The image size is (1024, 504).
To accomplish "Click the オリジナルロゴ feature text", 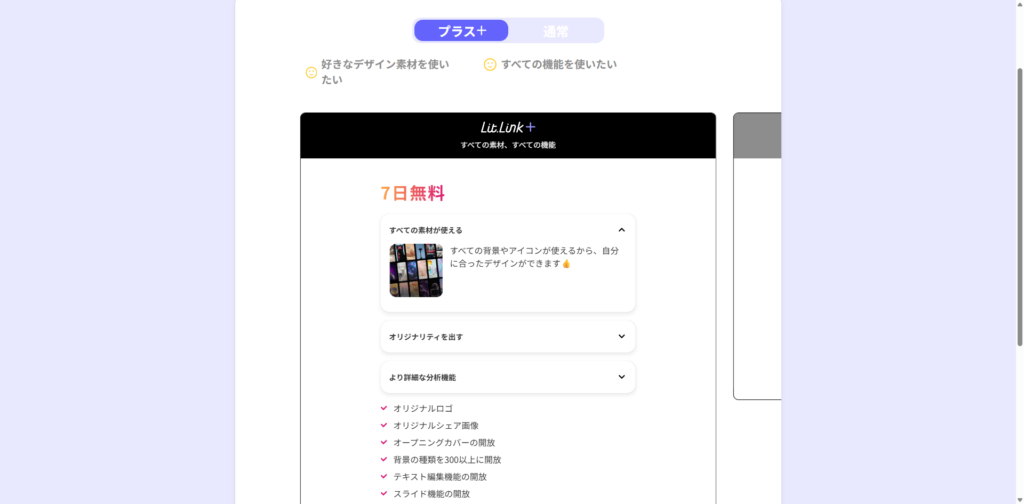I will [x=423, y=409].
